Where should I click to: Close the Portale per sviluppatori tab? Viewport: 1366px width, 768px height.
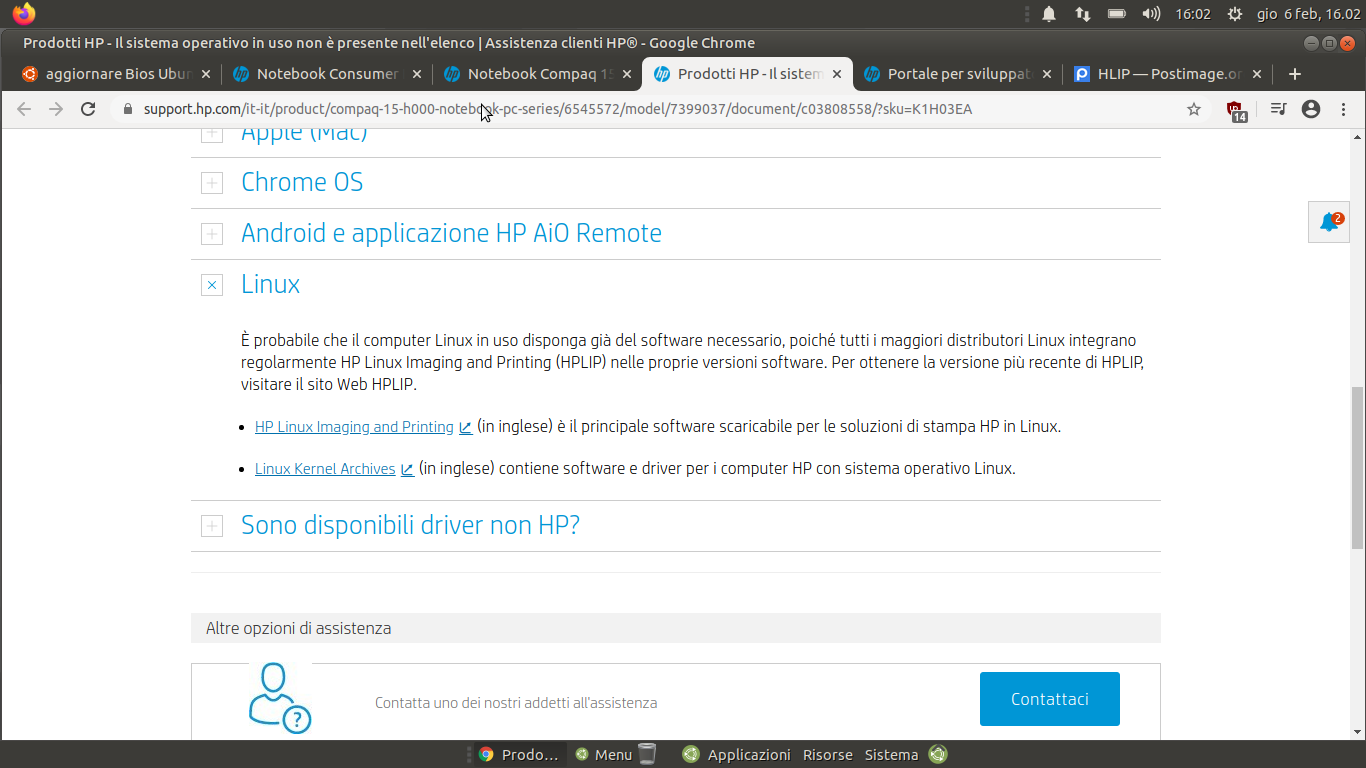1047,74
